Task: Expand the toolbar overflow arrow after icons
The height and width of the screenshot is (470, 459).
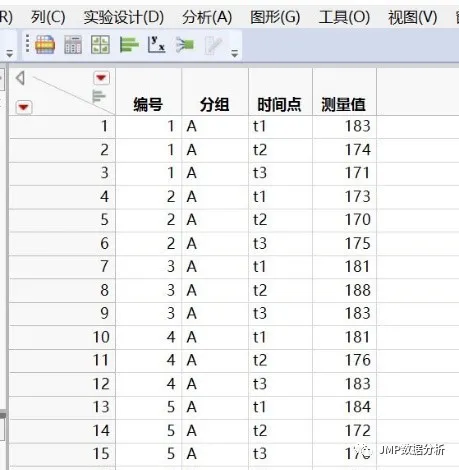Action: 235,53
